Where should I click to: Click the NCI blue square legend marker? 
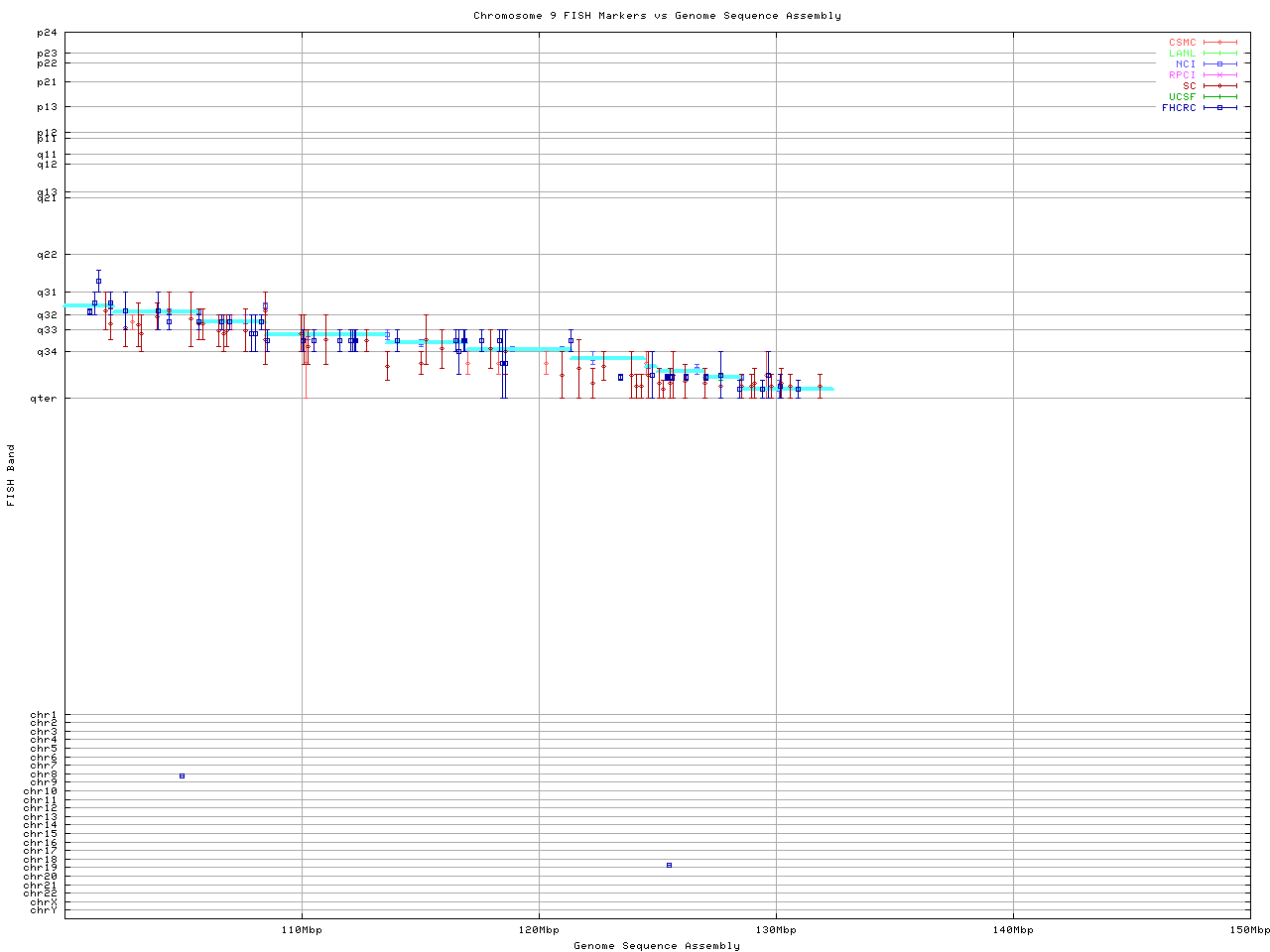point(1219,63)
